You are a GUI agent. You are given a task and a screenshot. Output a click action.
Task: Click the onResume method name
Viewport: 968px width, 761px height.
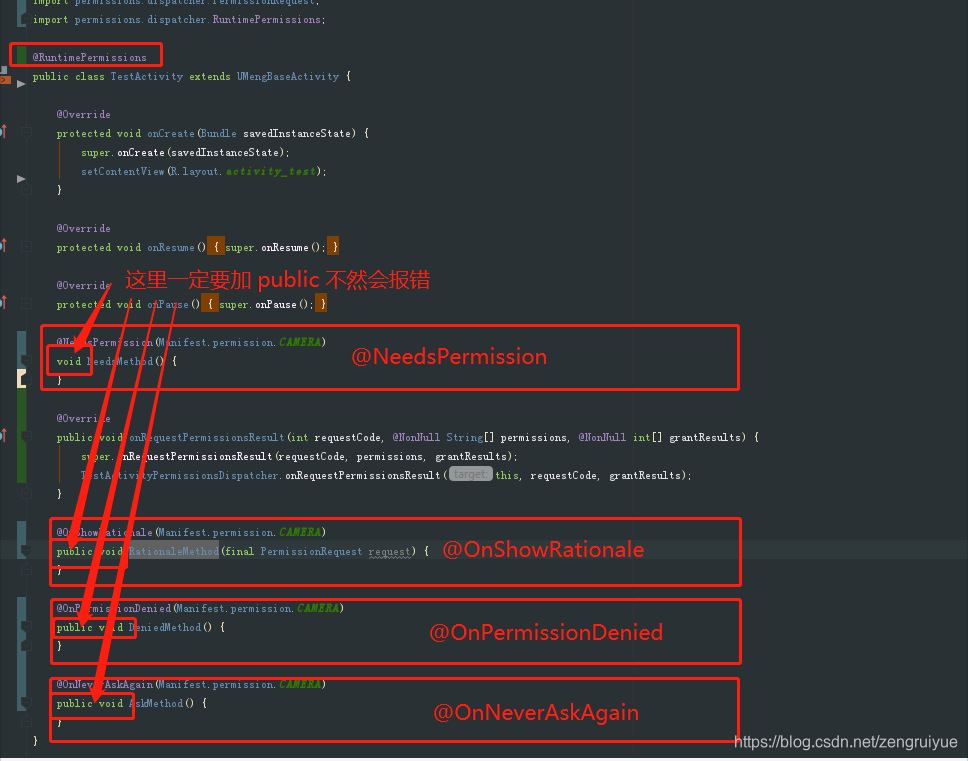tap(170, 247)
